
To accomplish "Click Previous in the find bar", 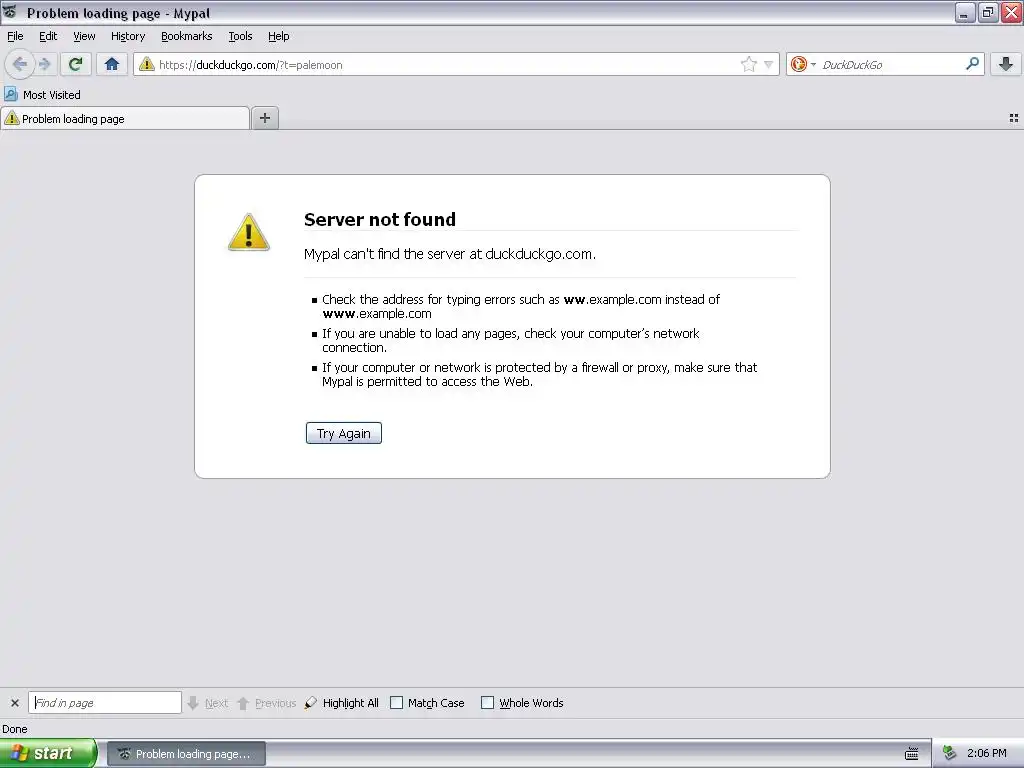I will [266, 703].
